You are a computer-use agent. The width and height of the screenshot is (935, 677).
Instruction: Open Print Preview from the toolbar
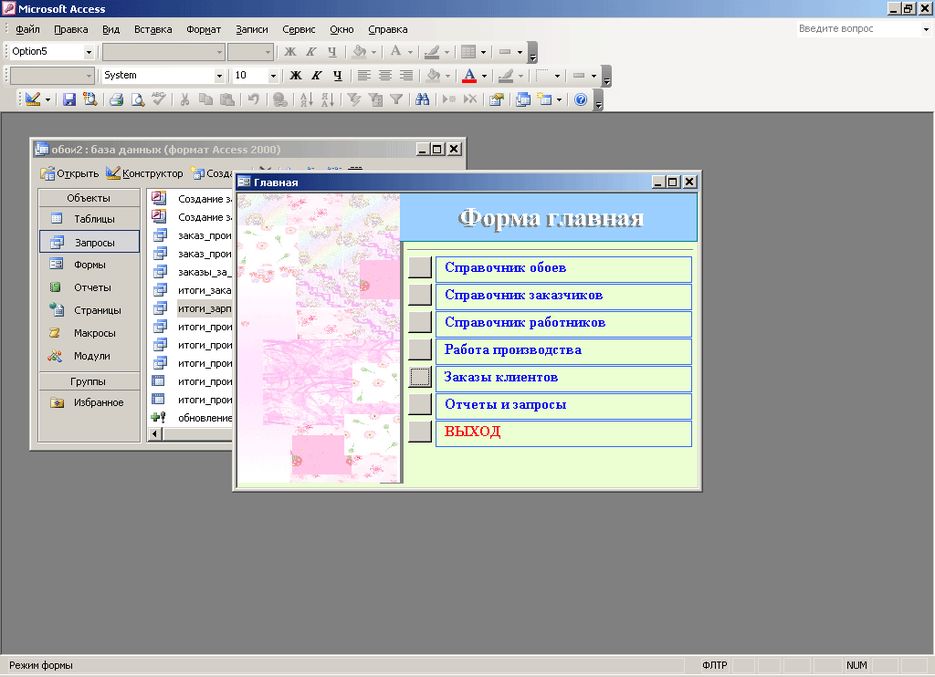pos(138,100)
